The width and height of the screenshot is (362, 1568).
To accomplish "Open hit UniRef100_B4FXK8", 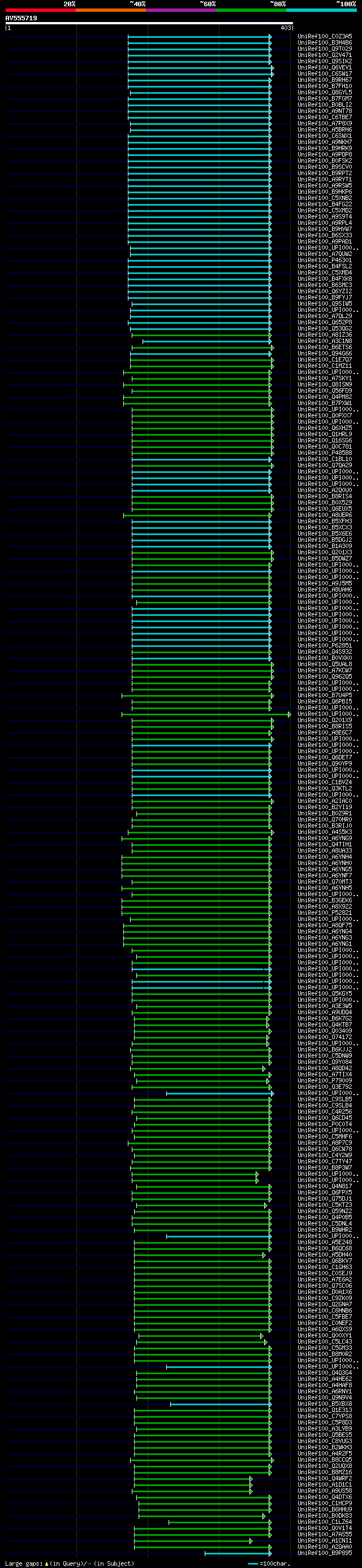I will (325, 279).
